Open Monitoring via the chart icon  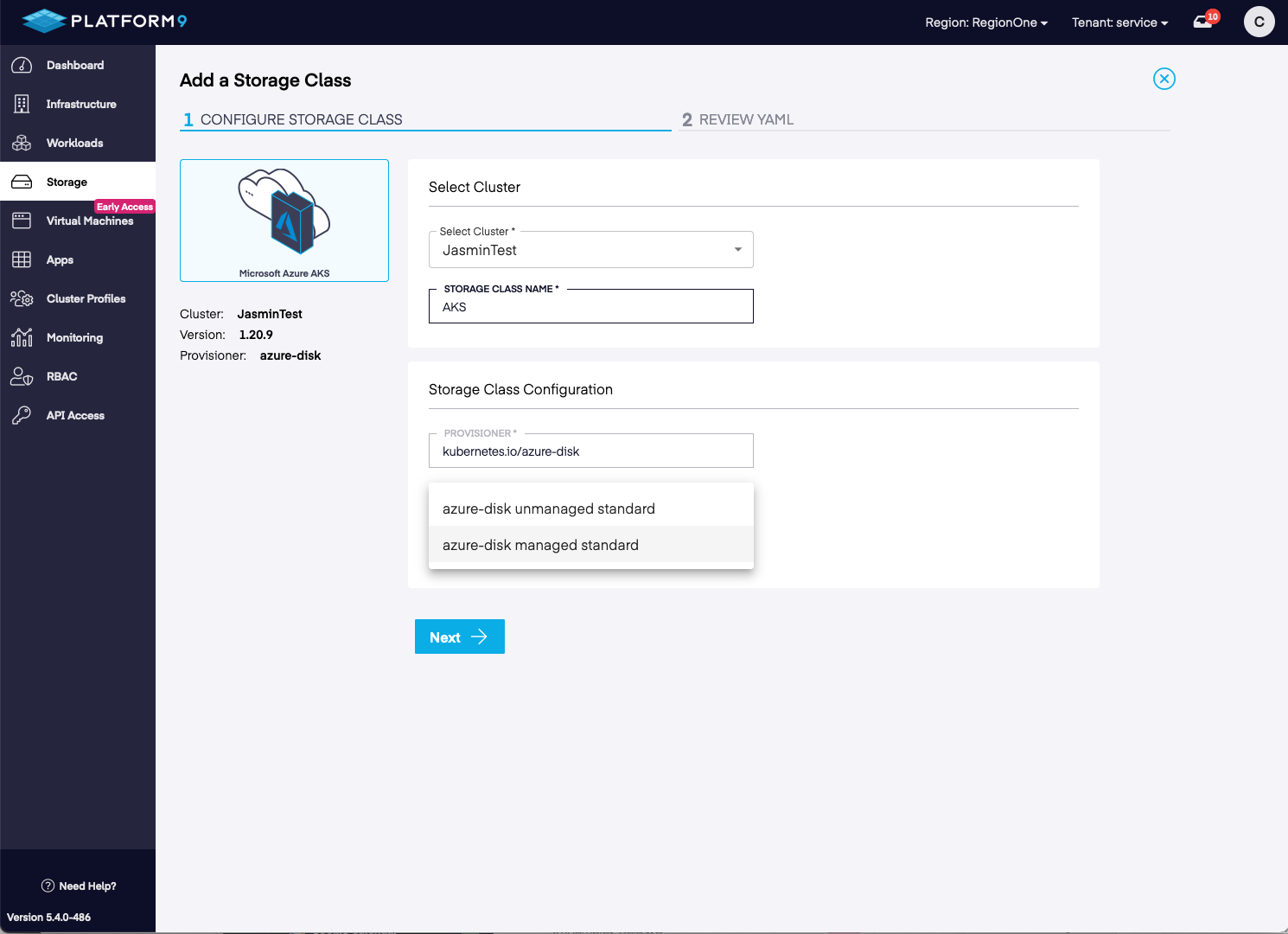click(22, 338)
